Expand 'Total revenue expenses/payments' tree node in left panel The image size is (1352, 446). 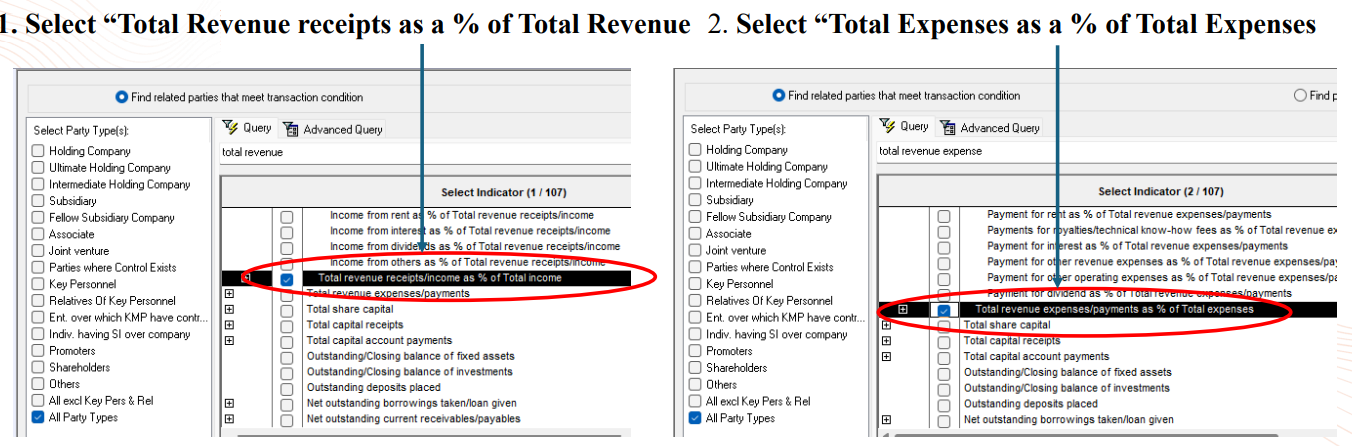pyautogui.click(x=230, y=294)
